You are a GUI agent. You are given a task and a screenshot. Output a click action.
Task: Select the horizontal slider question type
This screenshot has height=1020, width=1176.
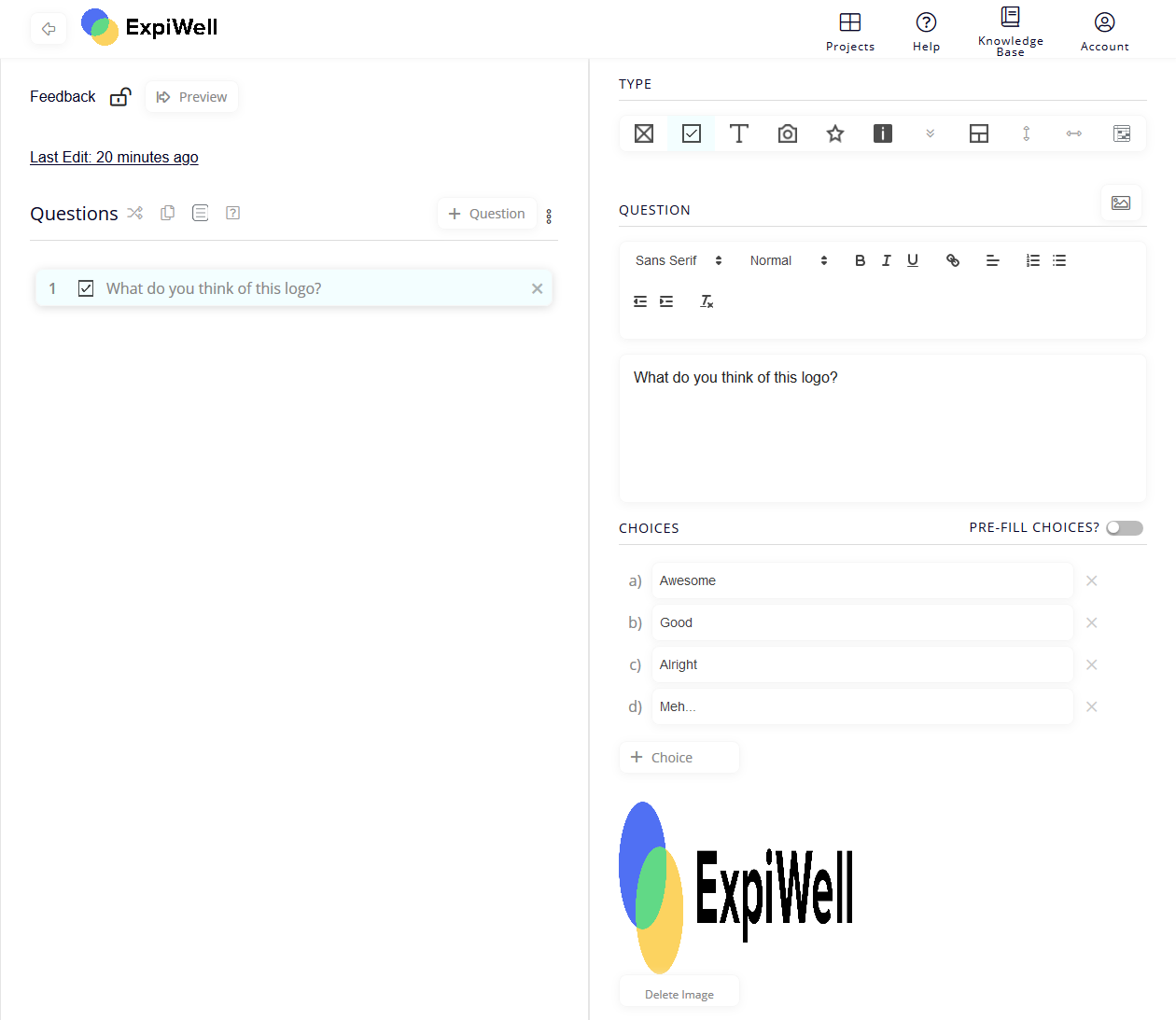point(1074,133)
